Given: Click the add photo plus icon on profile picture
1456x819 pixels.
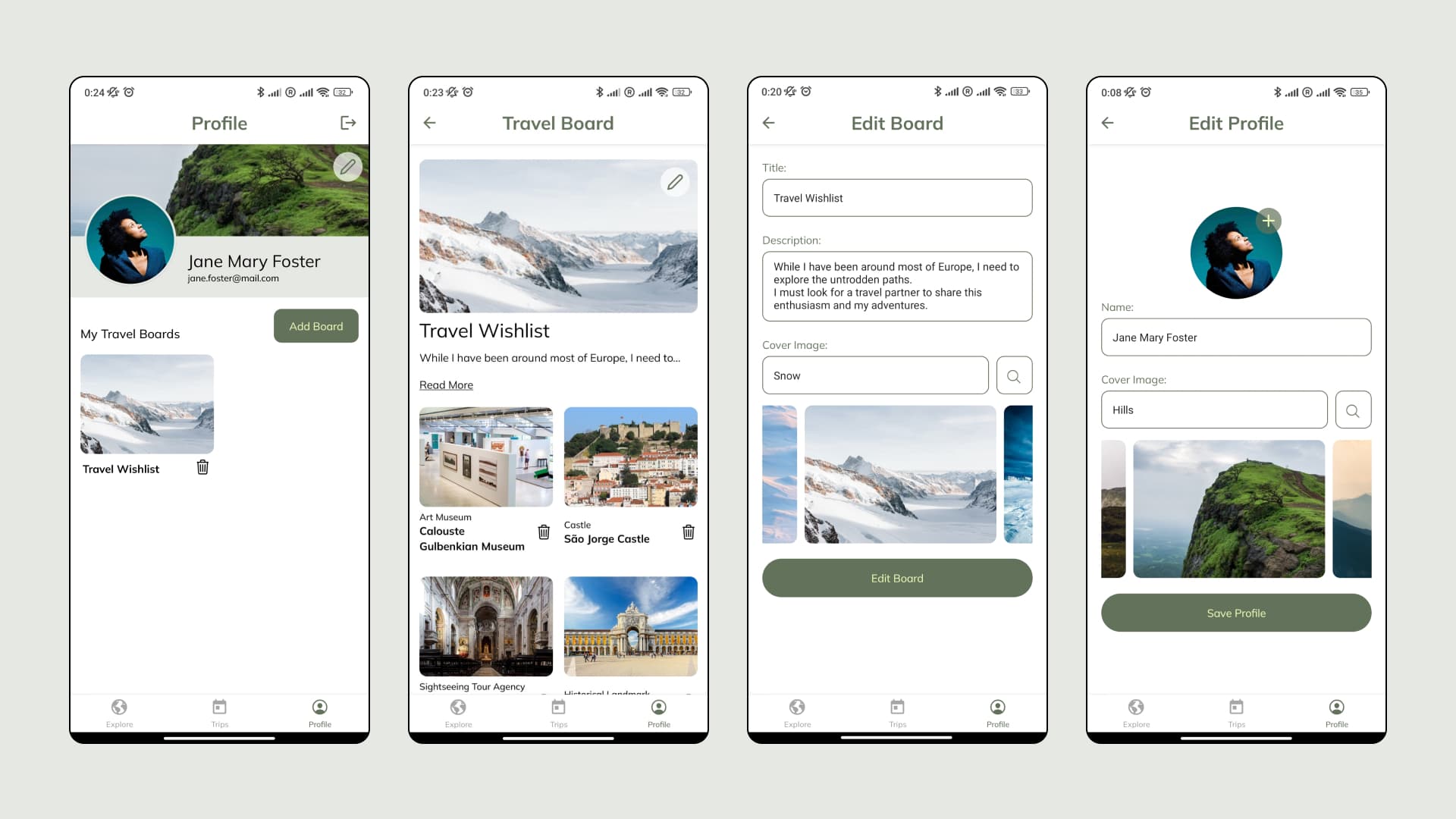Looking at the screenshot, I should tap(1270, 220).
